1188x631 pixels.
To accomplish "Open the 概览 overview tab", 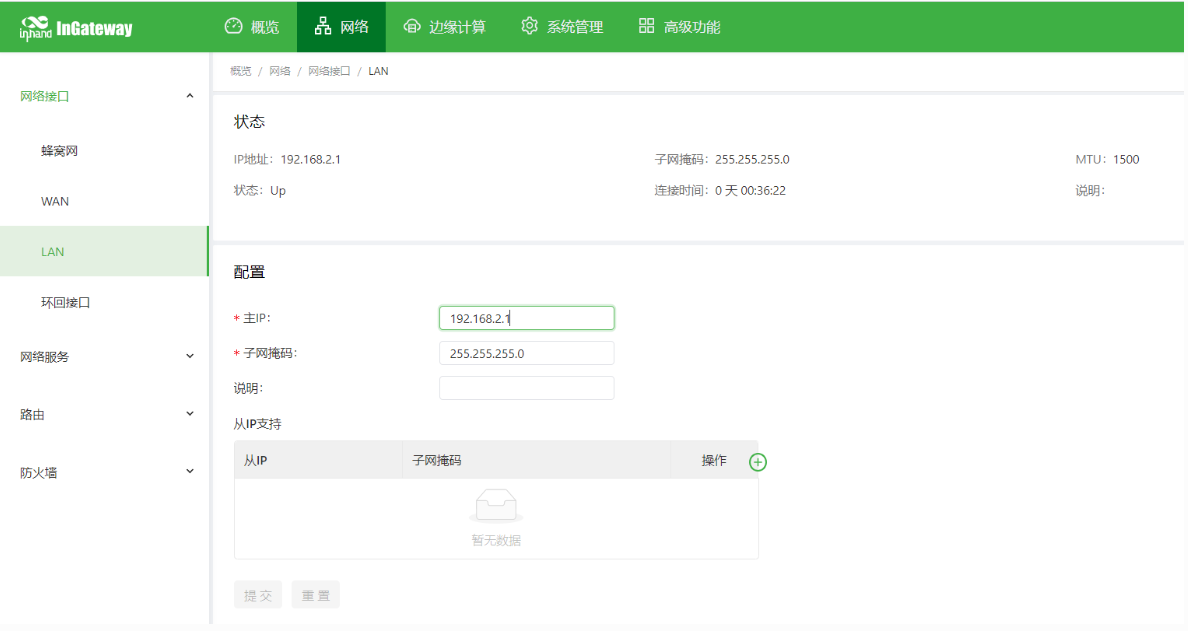I will point(252,27).
